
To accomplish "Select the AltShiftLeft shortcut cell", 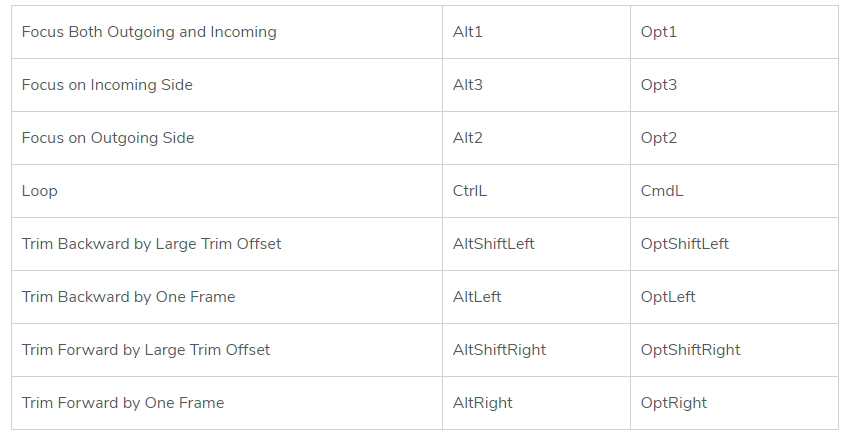I will click(x=494, y=244).
